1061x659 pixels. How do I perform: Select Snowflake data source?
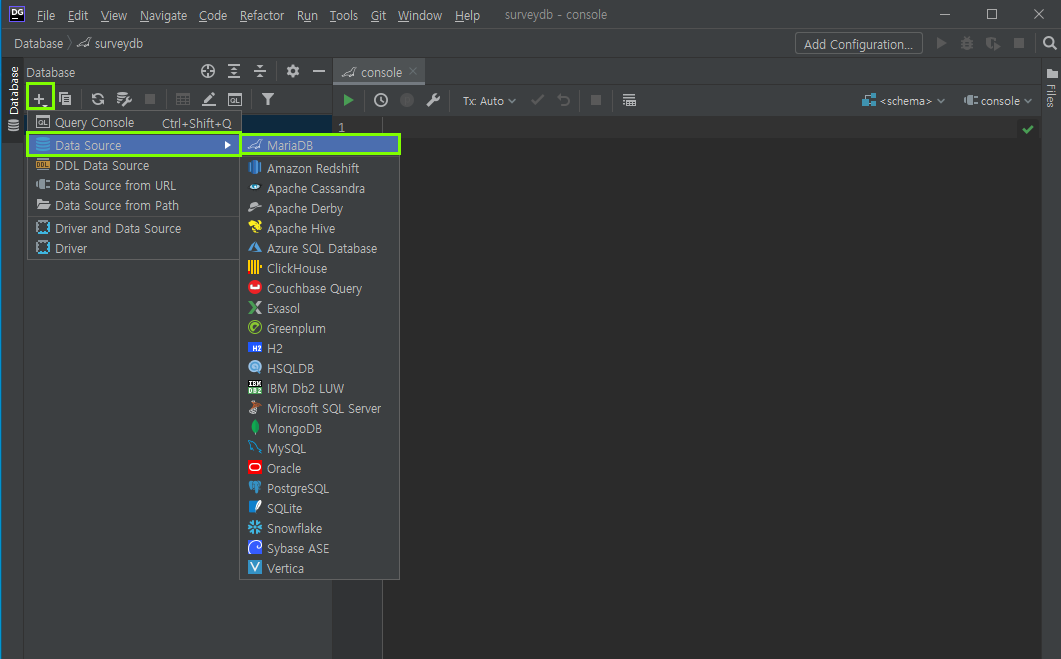click(x=320, y=528)
